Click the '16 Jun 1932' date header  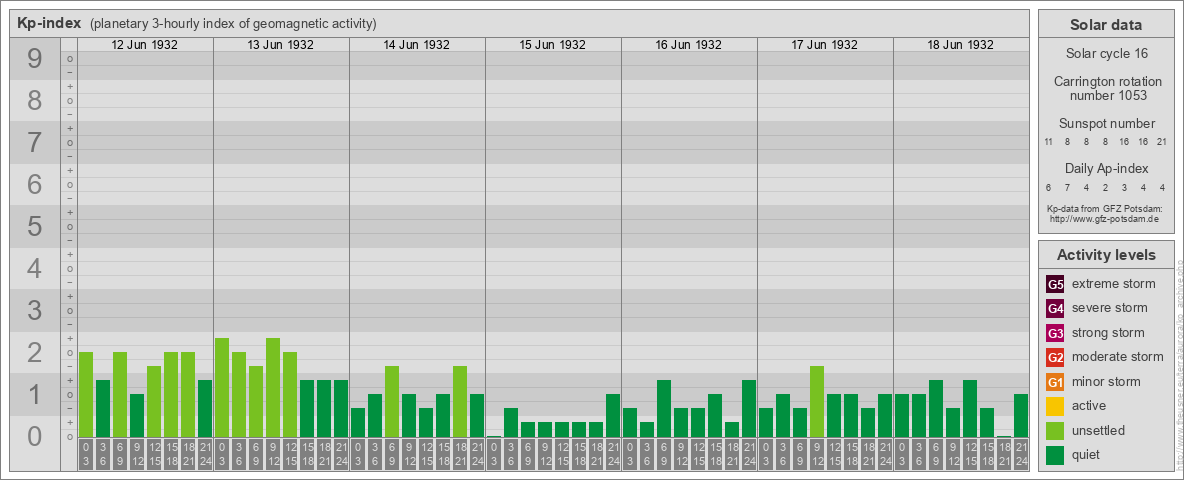(x=689, y=45)
